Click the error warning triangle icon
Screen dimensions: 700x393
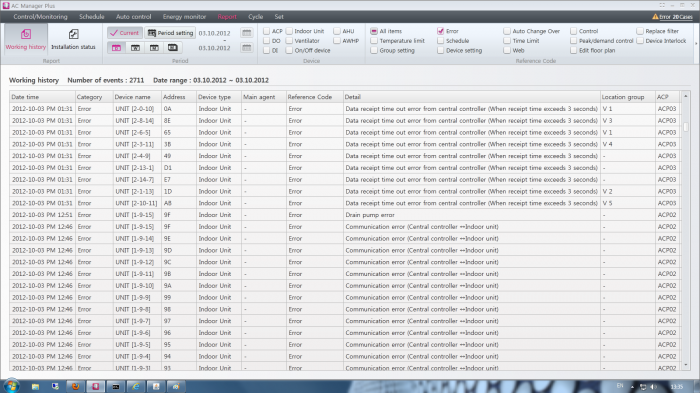pos(655,17)
